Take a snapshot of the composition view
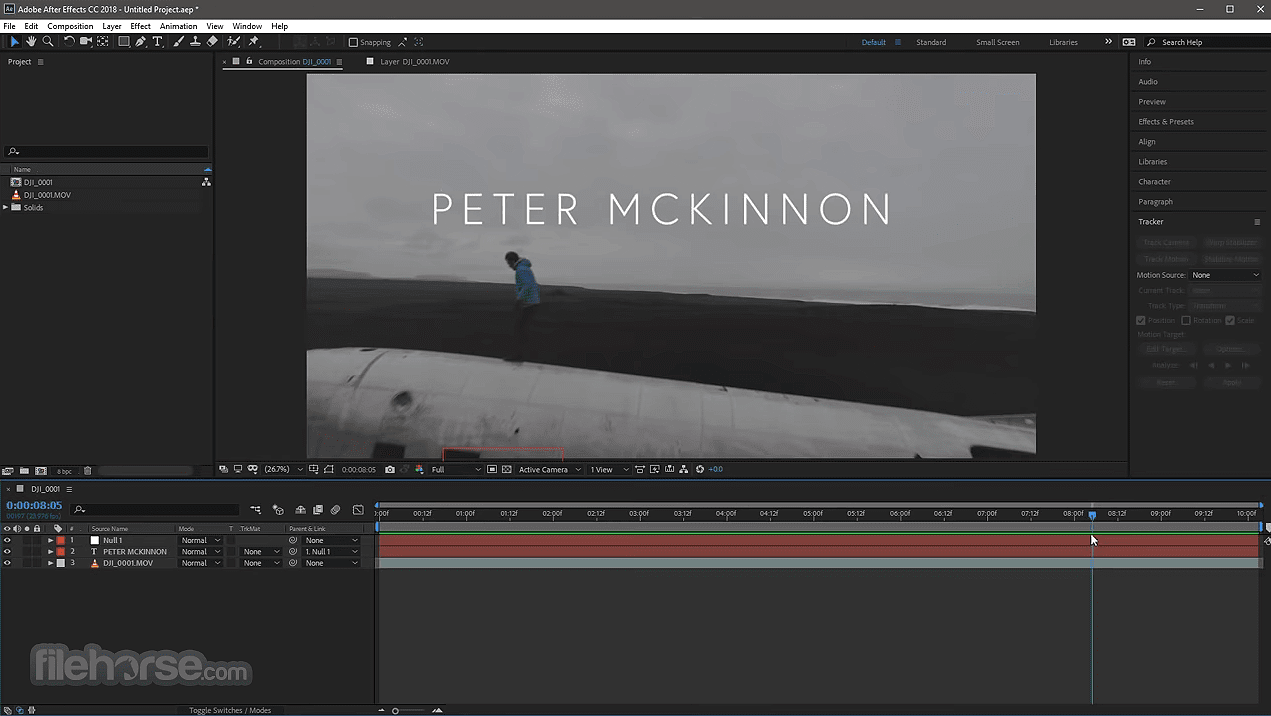 tap(389, 469)
